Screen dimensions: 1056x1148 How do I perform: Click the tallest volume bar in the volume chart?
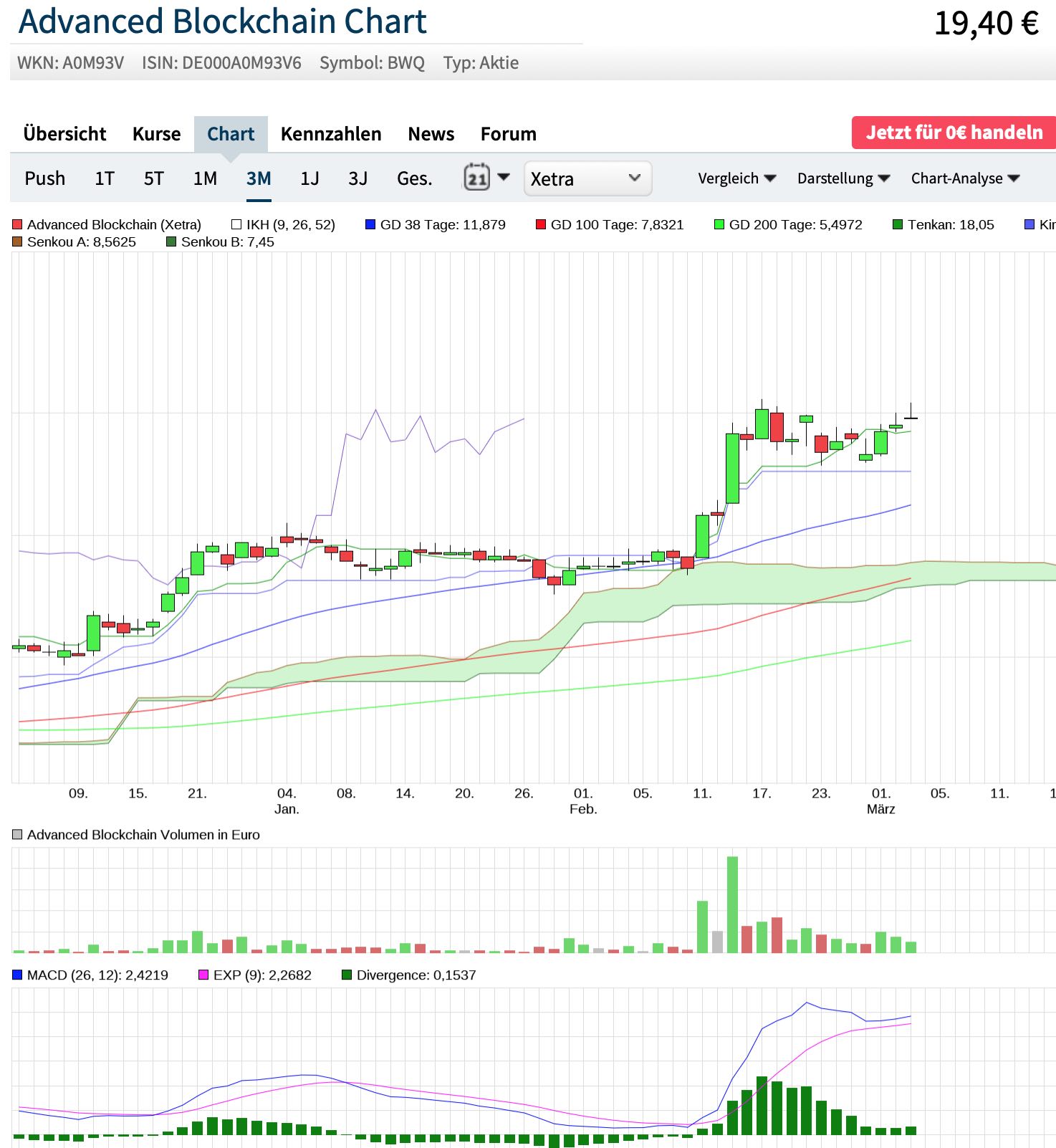click(x=732, y=904)
